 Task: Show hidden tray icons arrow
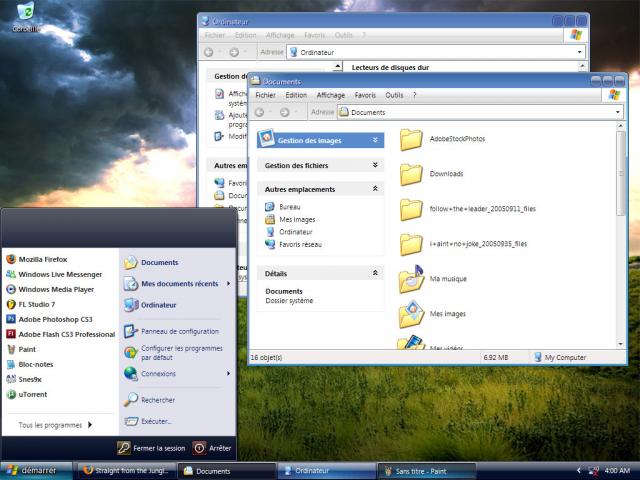pos(579,471)
